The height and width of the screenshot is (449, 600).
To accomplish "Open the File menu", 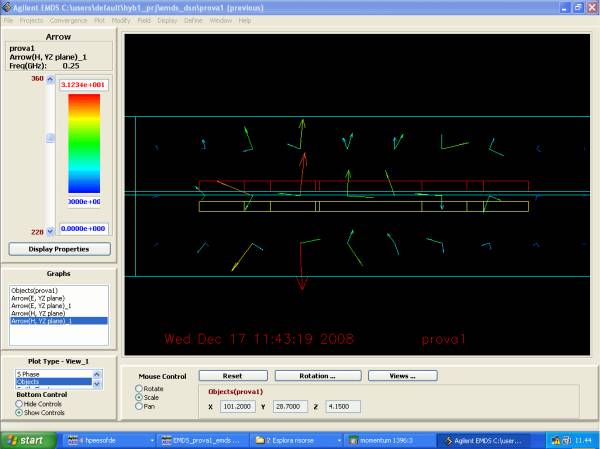I will [x=8, y=21].
